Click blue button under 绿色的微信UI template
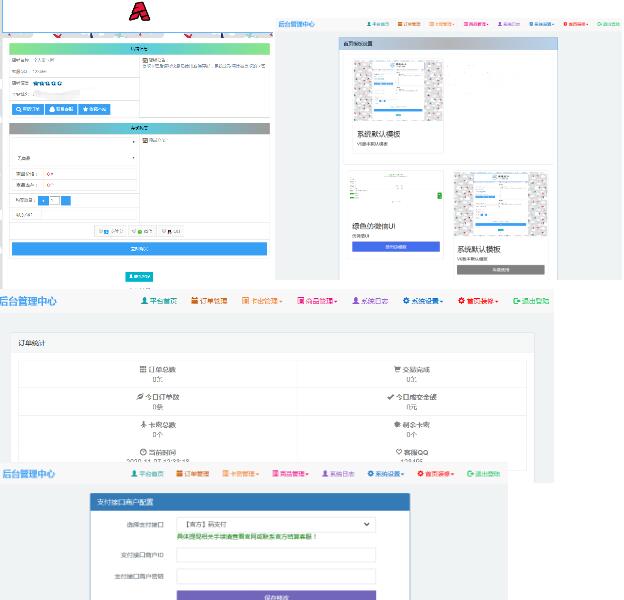The height and width of the screenshot is (600, 624). click(395, 246)
